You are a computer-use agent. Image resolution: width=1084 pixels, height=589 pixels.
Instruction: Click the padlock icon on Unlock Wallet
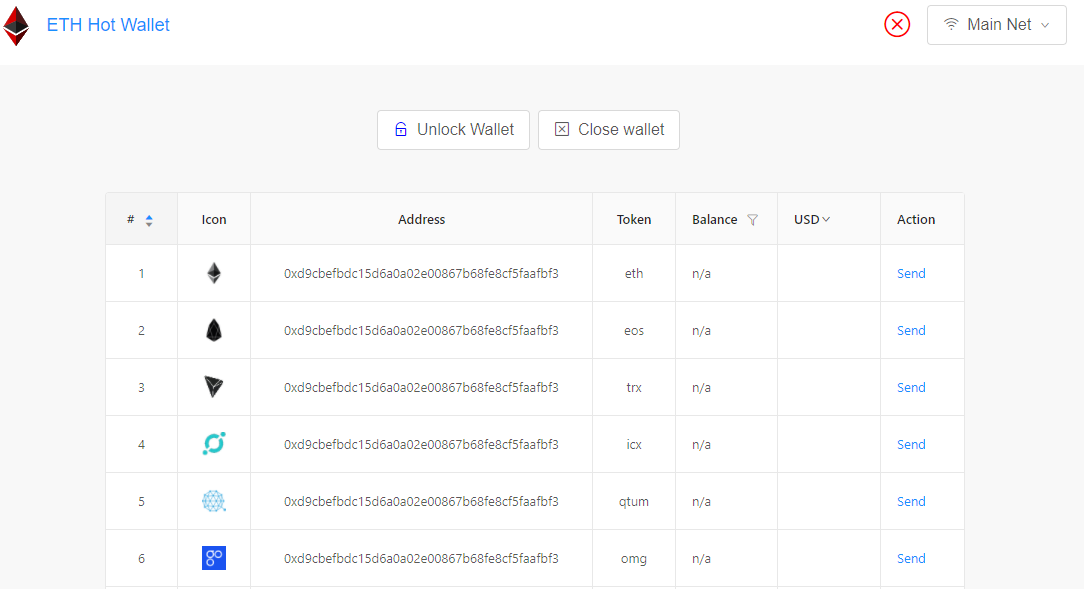tap(401, 129)
